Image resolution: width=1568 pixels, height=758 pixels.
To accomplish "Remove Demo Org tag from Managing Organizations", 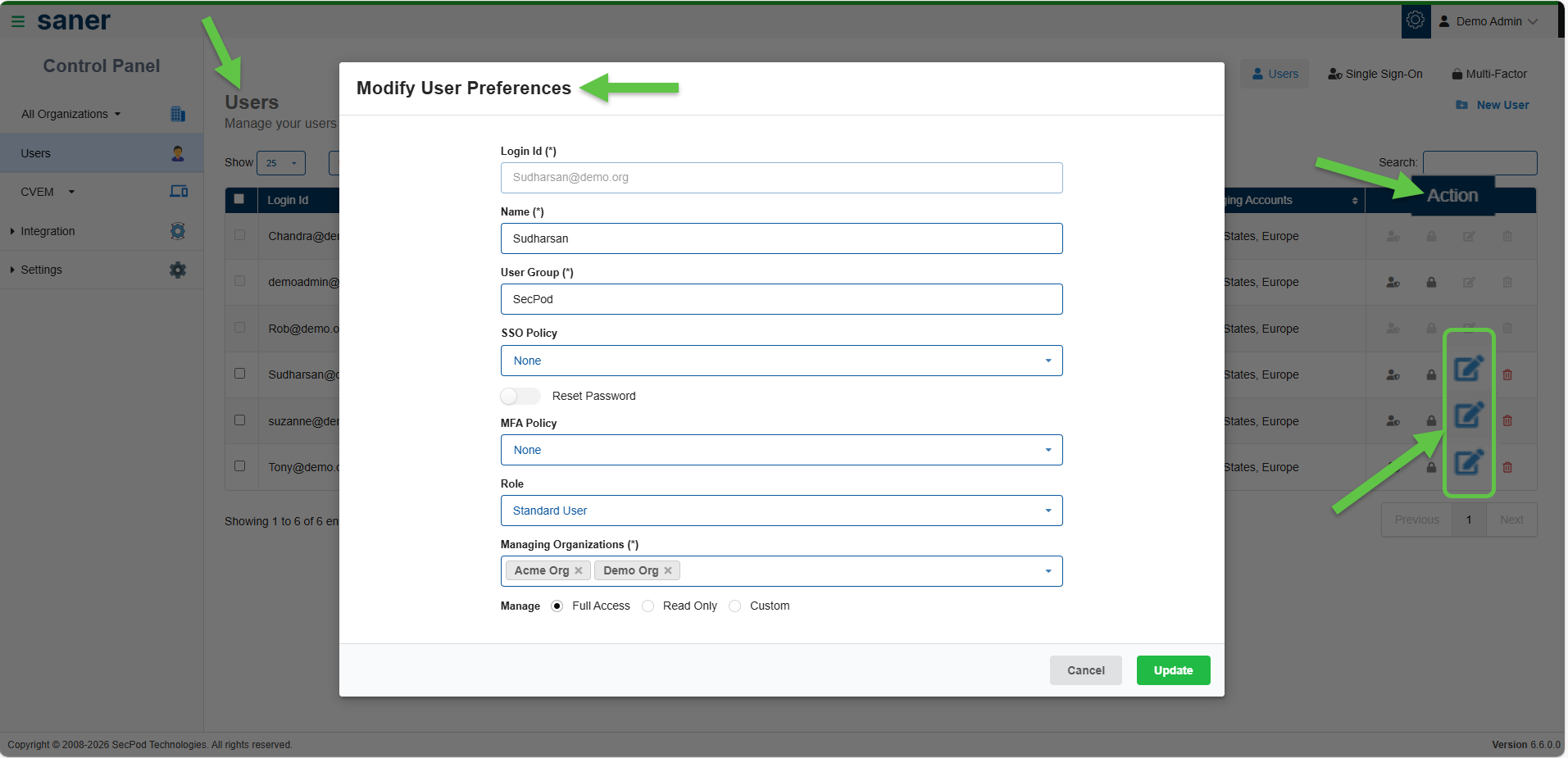I will [668, 571].
